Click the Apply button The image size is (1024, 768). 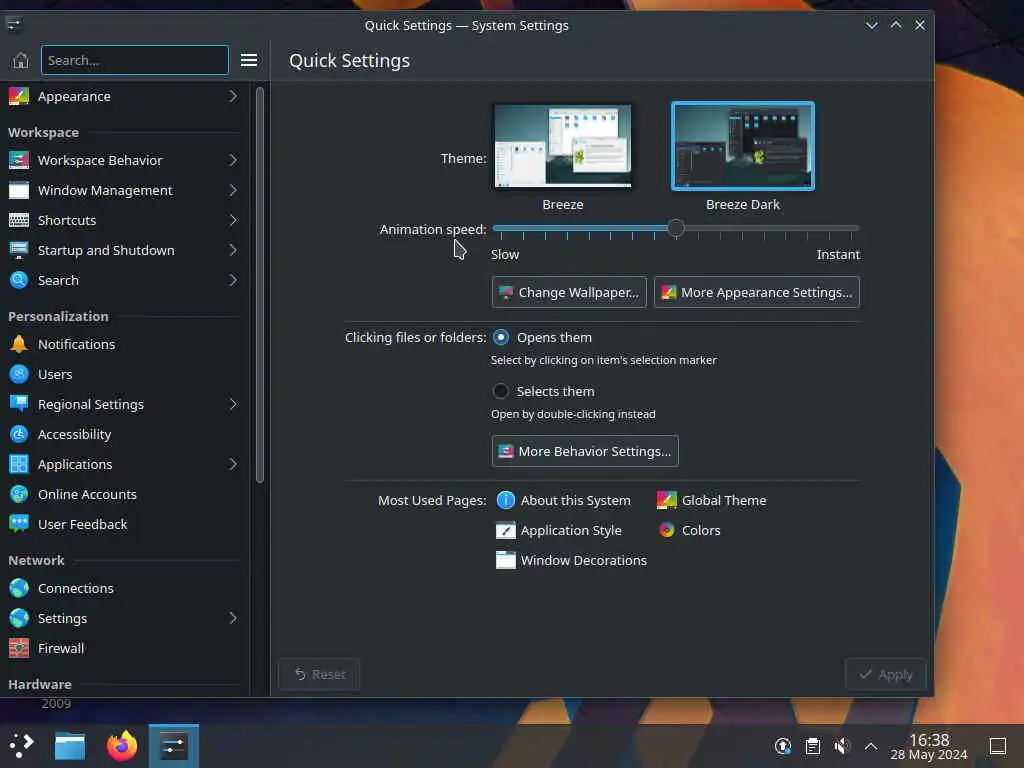pyautogui.click(x=886, y=675)
